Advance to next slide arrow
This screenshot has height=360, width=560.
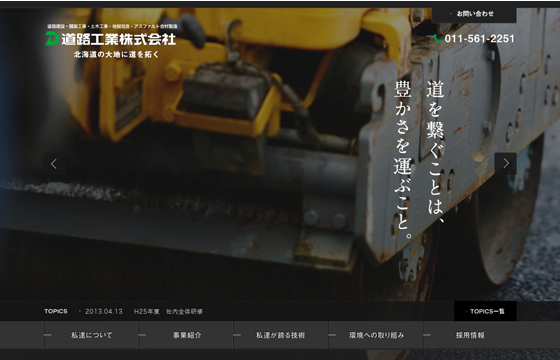[x=505, y=164]
